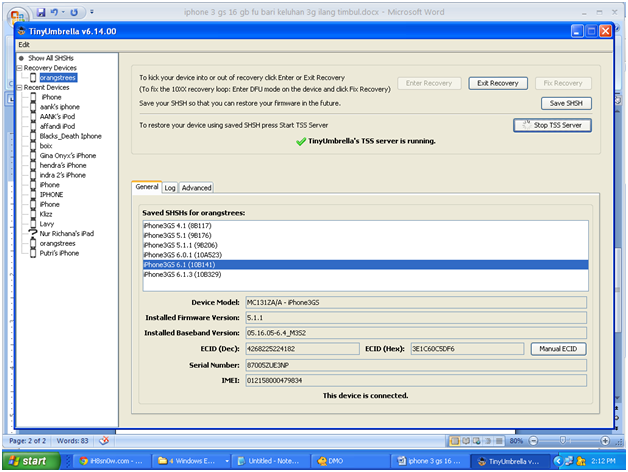The width and height of the screenshot is (628, 472).
Task: Select iPhone3GS 5.1.1 (9B206) SHSH
Action: pos(365,245)
